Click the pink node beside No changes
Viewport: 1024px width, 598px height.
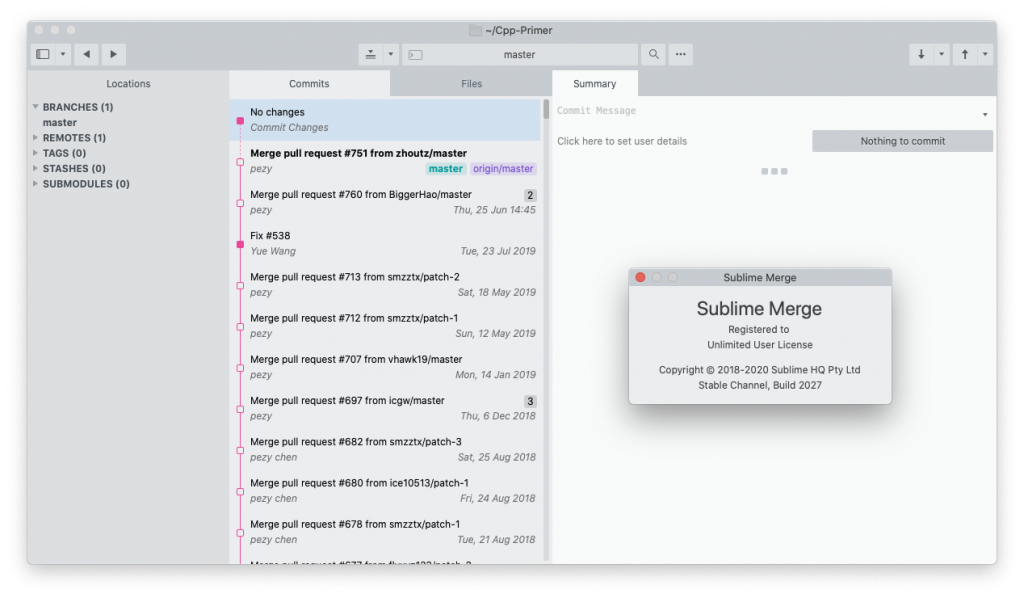240,121
